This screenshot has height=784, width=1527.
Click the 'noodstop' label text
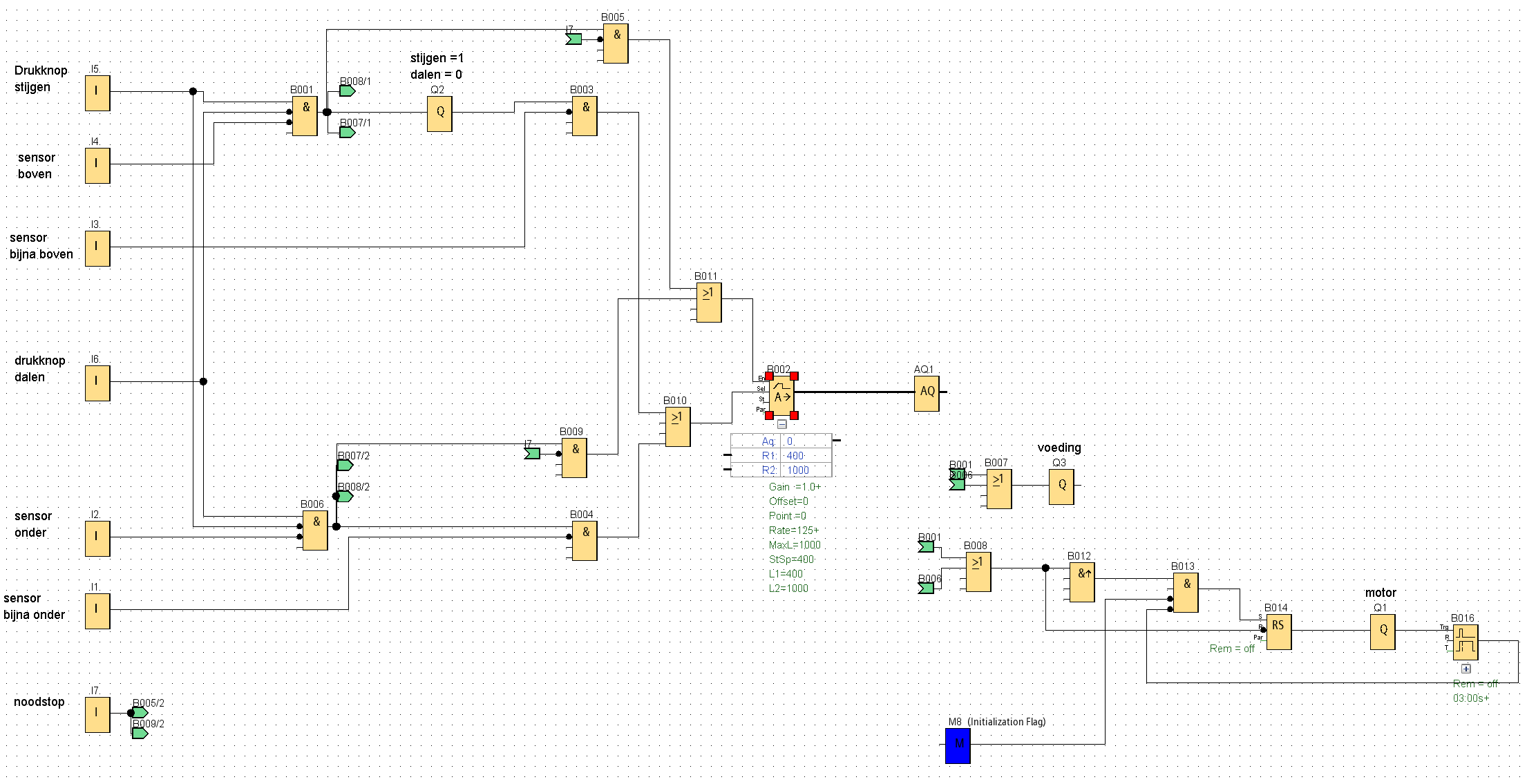click(x=39, y=702)
